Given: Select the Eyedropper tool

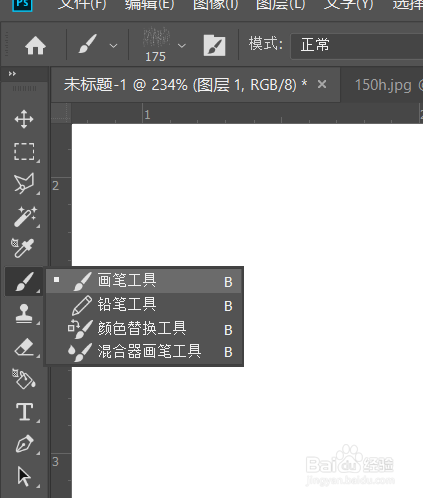Looking at the screenshot, I should pyautogui.click(x=23, y=248).
